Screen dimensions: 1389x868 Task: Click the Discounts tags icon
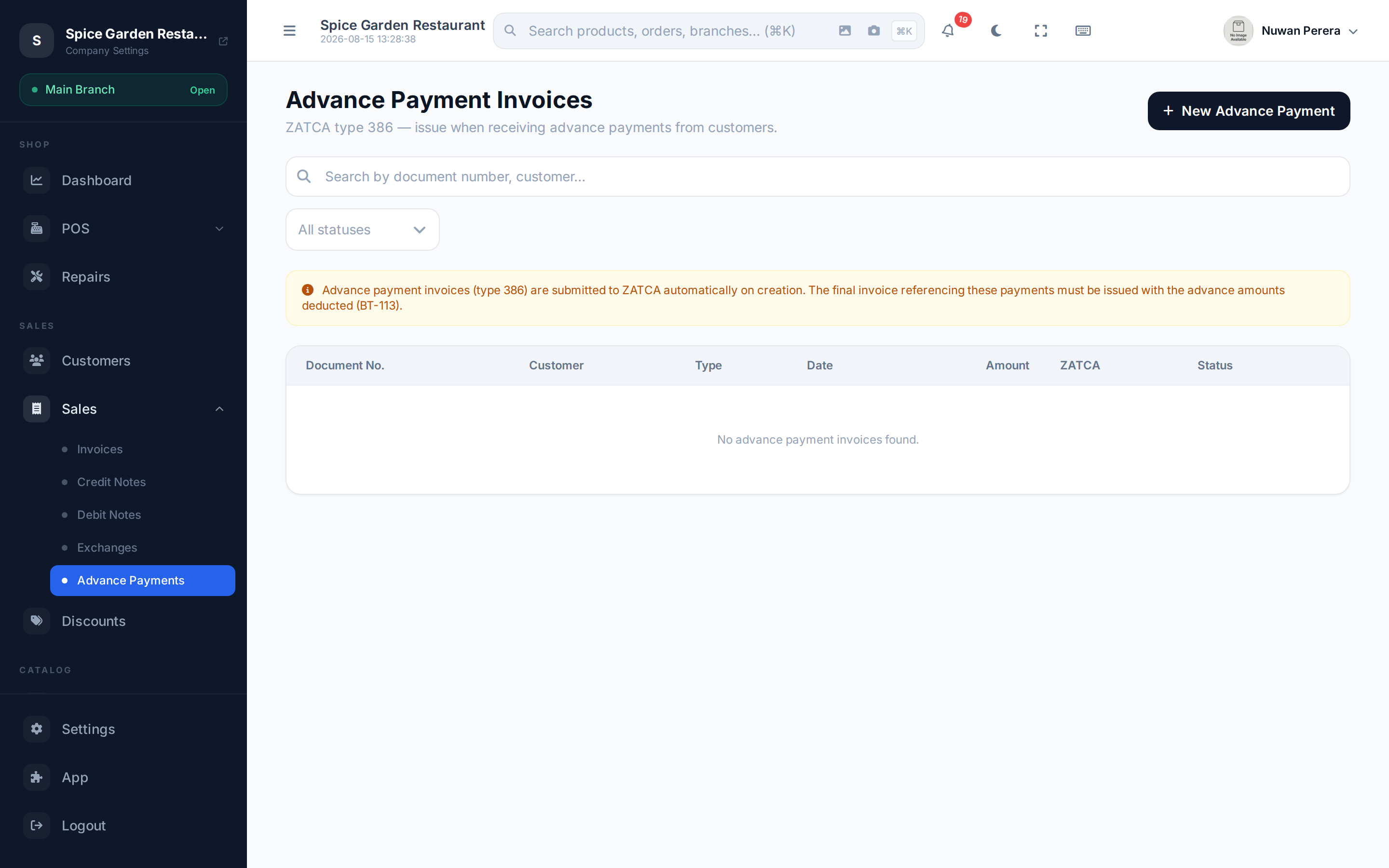tap(37, 621)
